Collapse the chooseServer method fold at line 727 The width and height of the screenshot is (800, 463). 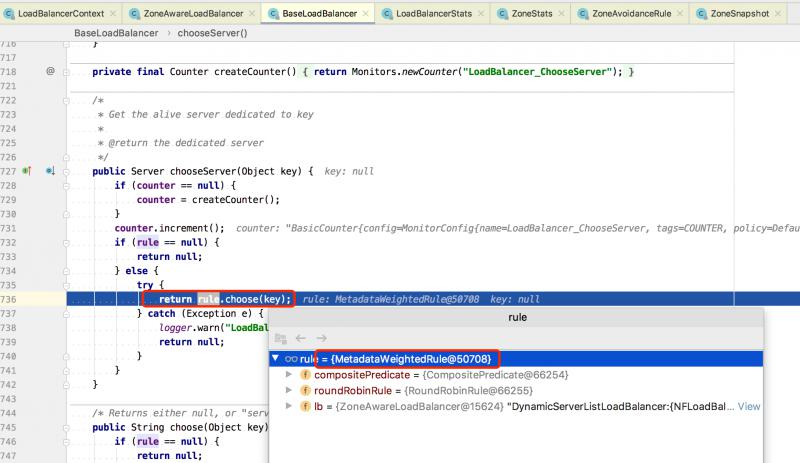66,172
